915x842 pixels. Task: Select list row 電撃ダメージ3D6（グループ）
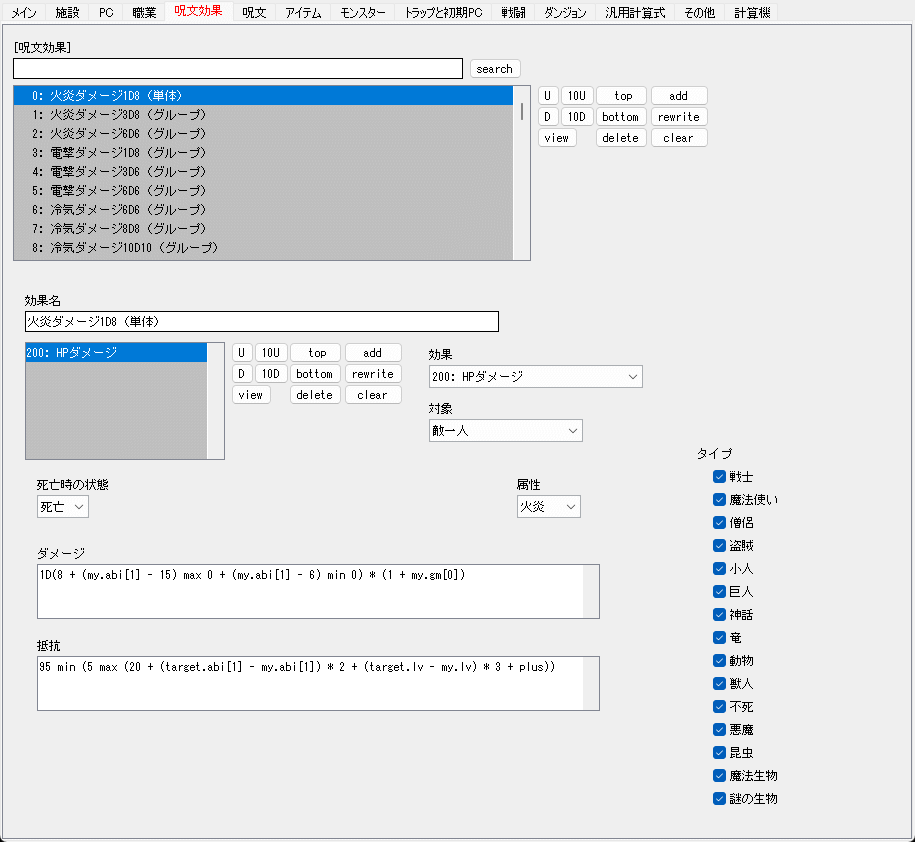pos(263,172)
